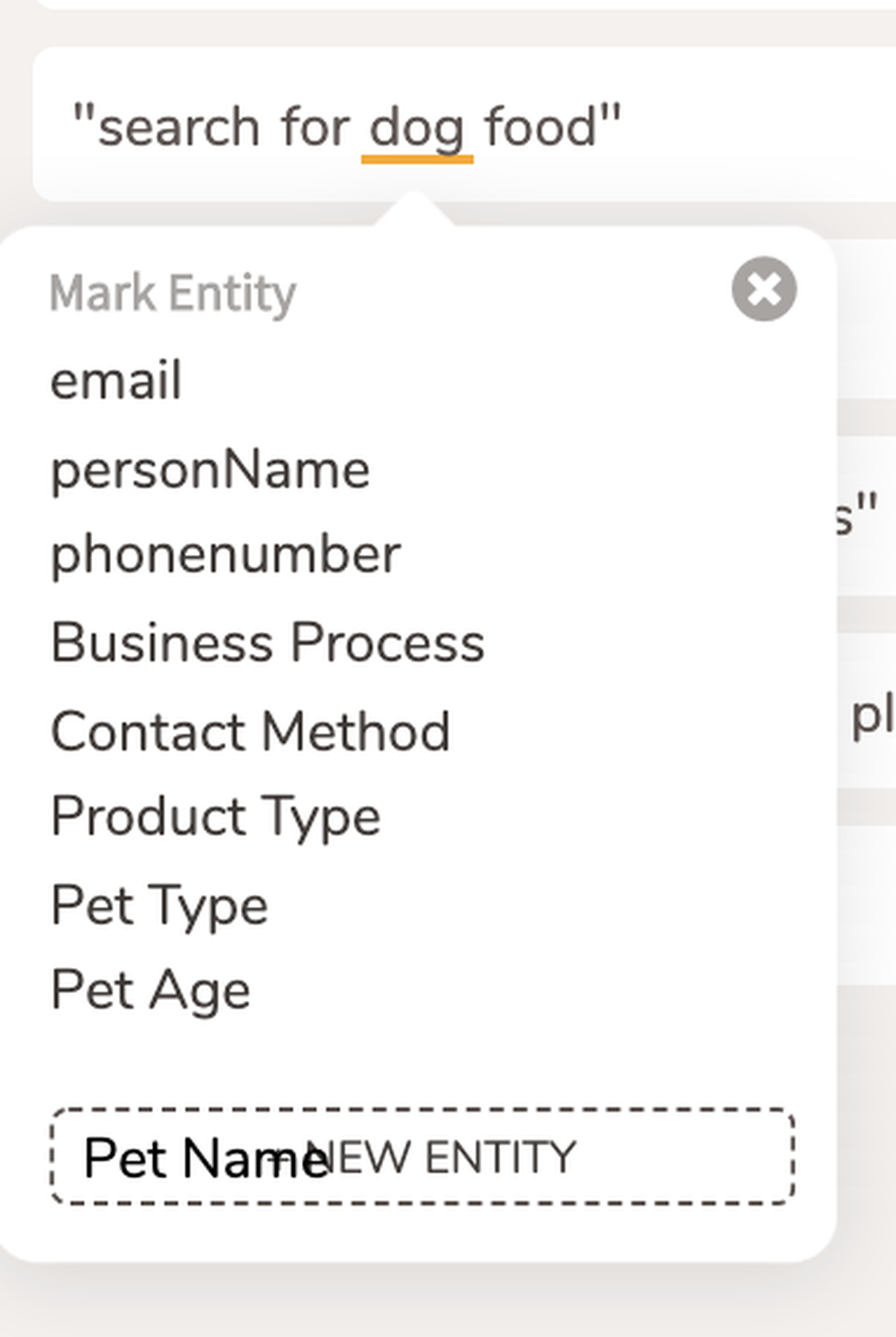The image size is (896, 1337).
Task: Mark the word as Business Process
Action: (267, 640)
